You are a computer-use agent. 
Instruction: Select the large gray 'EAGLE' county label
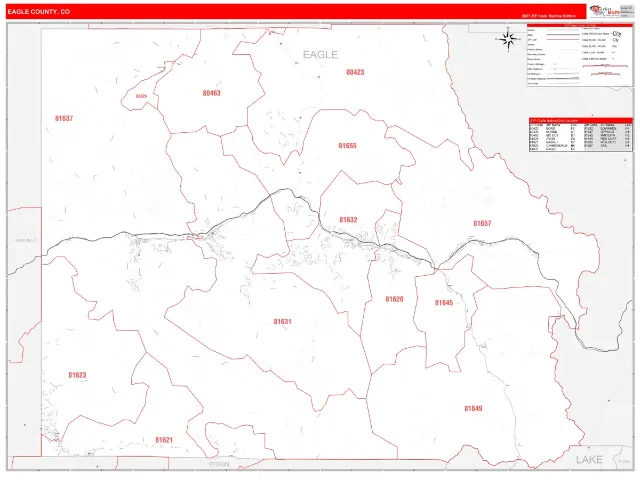pyautogui.click(x=320, y=55)
